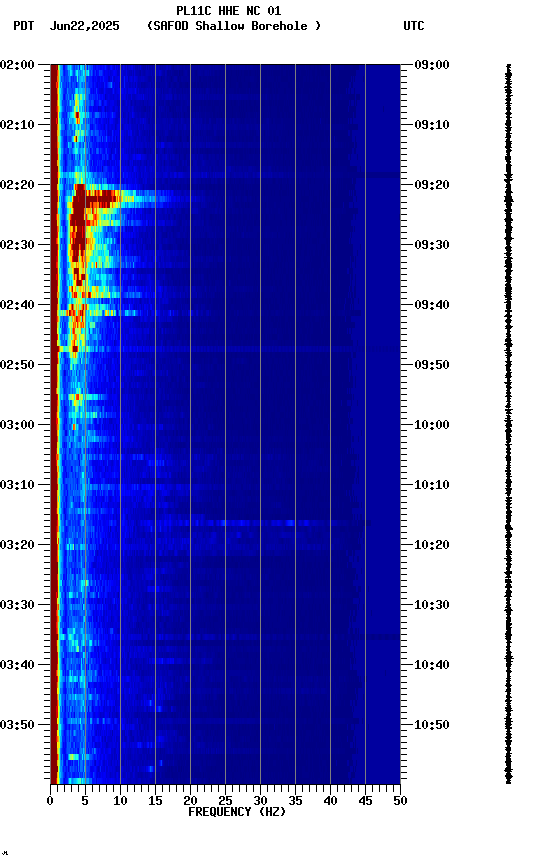Click the '02:40' PDT time label

tap(17, 305)
